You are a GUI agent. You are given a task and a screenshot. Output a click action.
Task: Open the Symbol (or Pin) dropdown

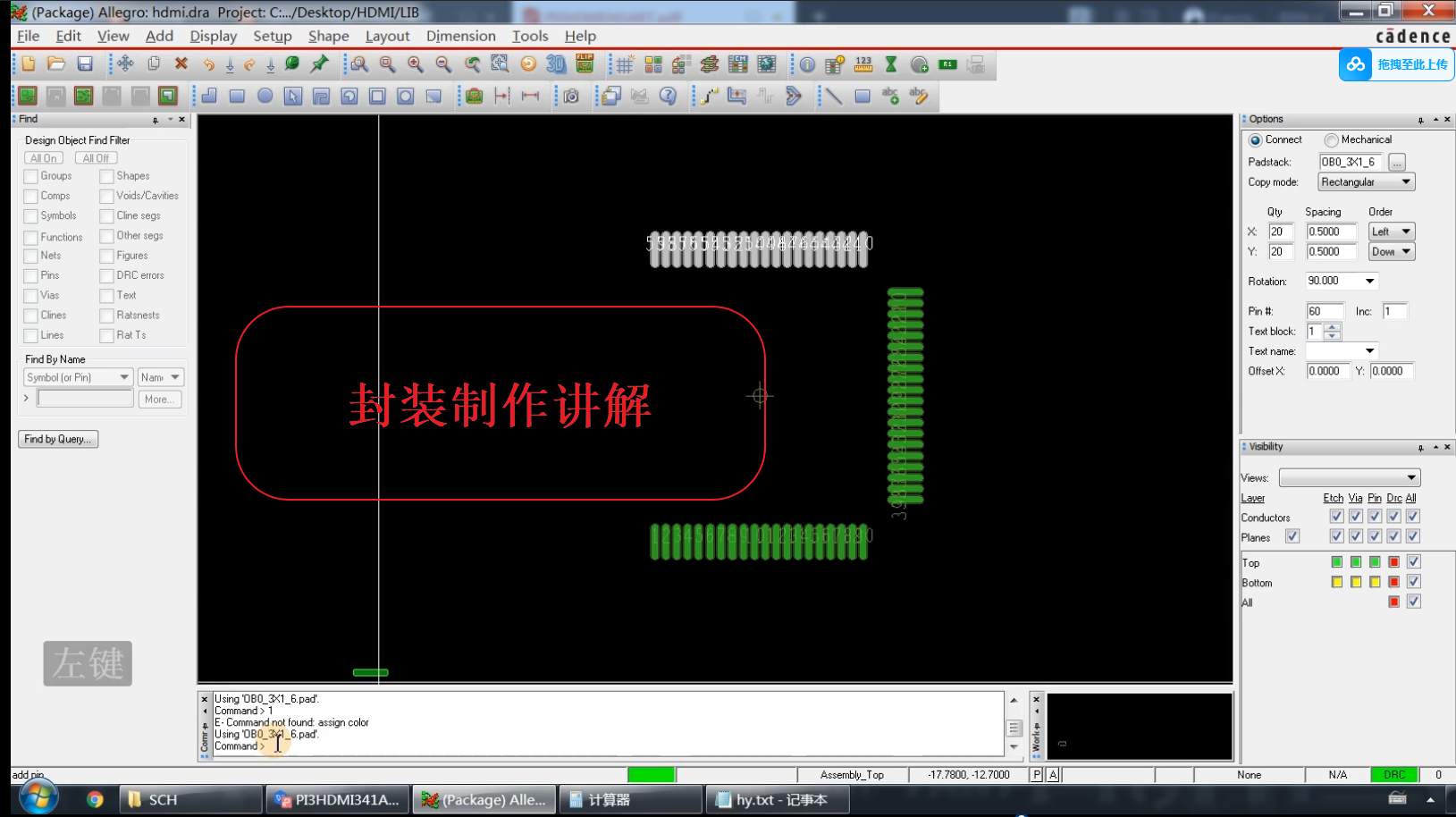[78, 377]
